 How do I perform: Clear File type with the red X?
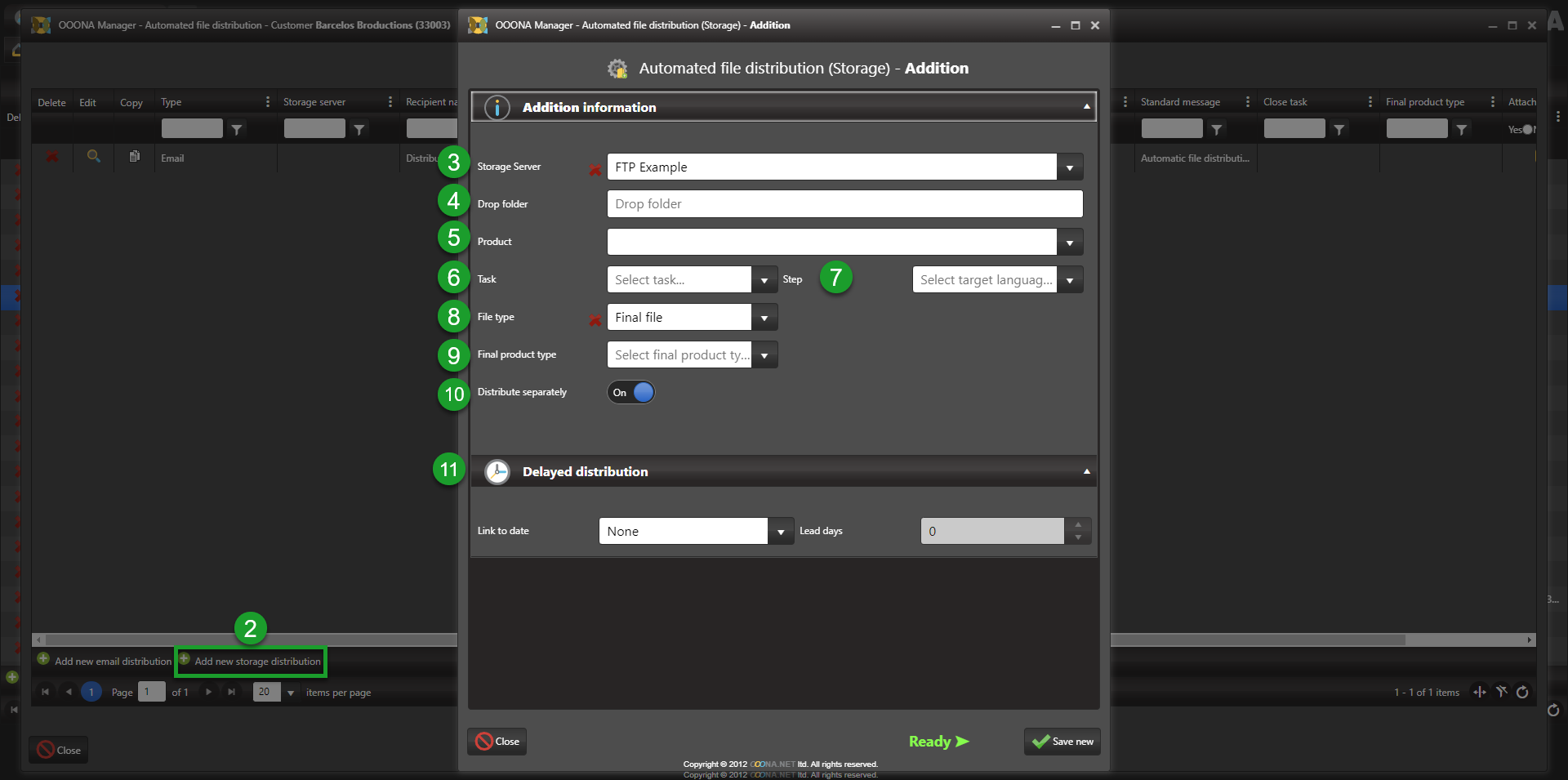[x=595, y=319]
